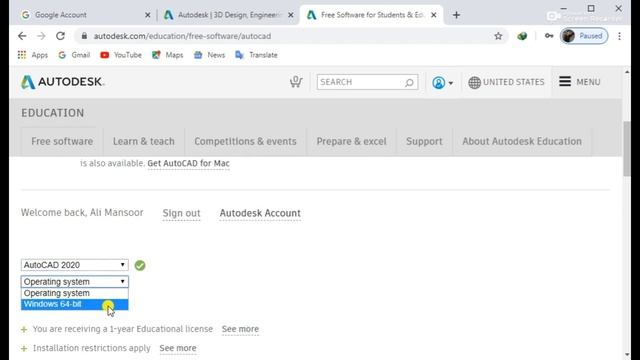Bookmark this page with the star icon

(498, 36)
